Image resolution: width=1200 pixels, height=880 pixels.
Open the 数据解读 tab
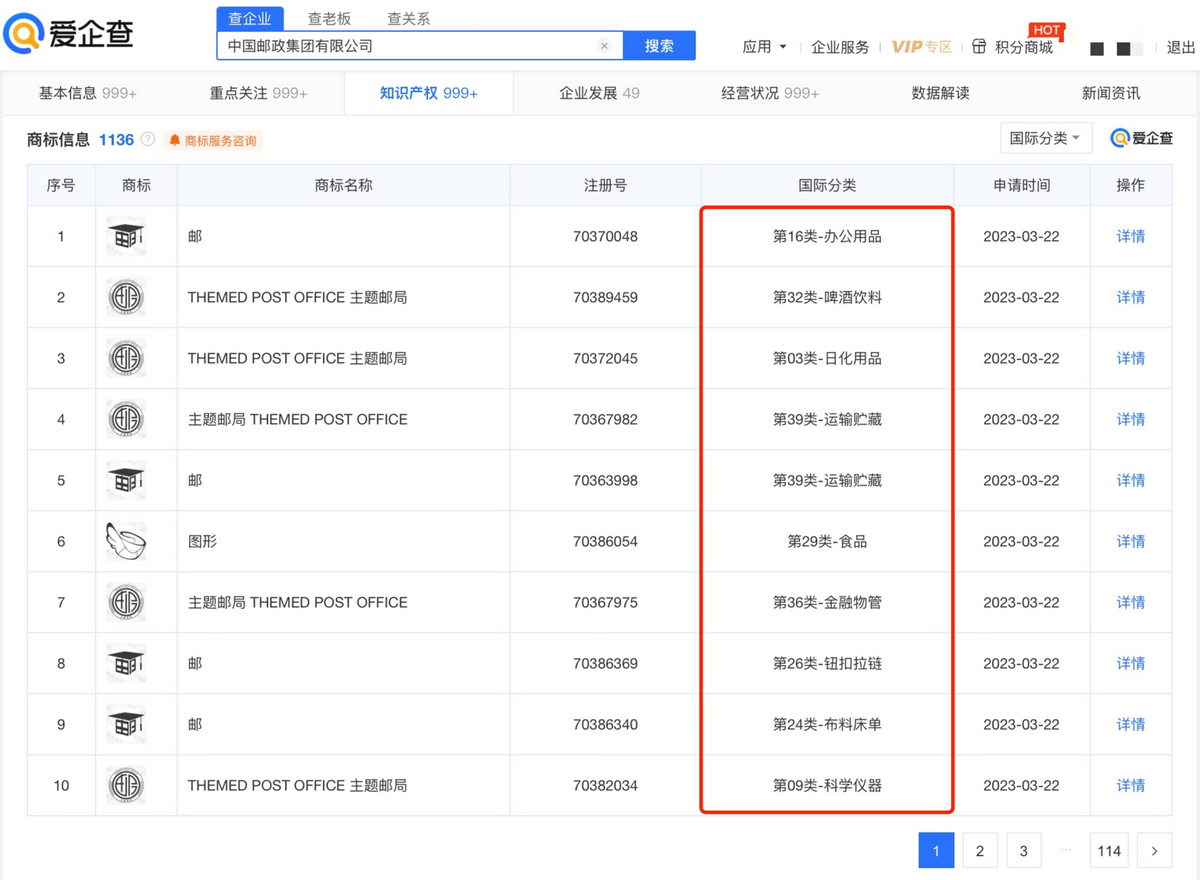(940, 93)
